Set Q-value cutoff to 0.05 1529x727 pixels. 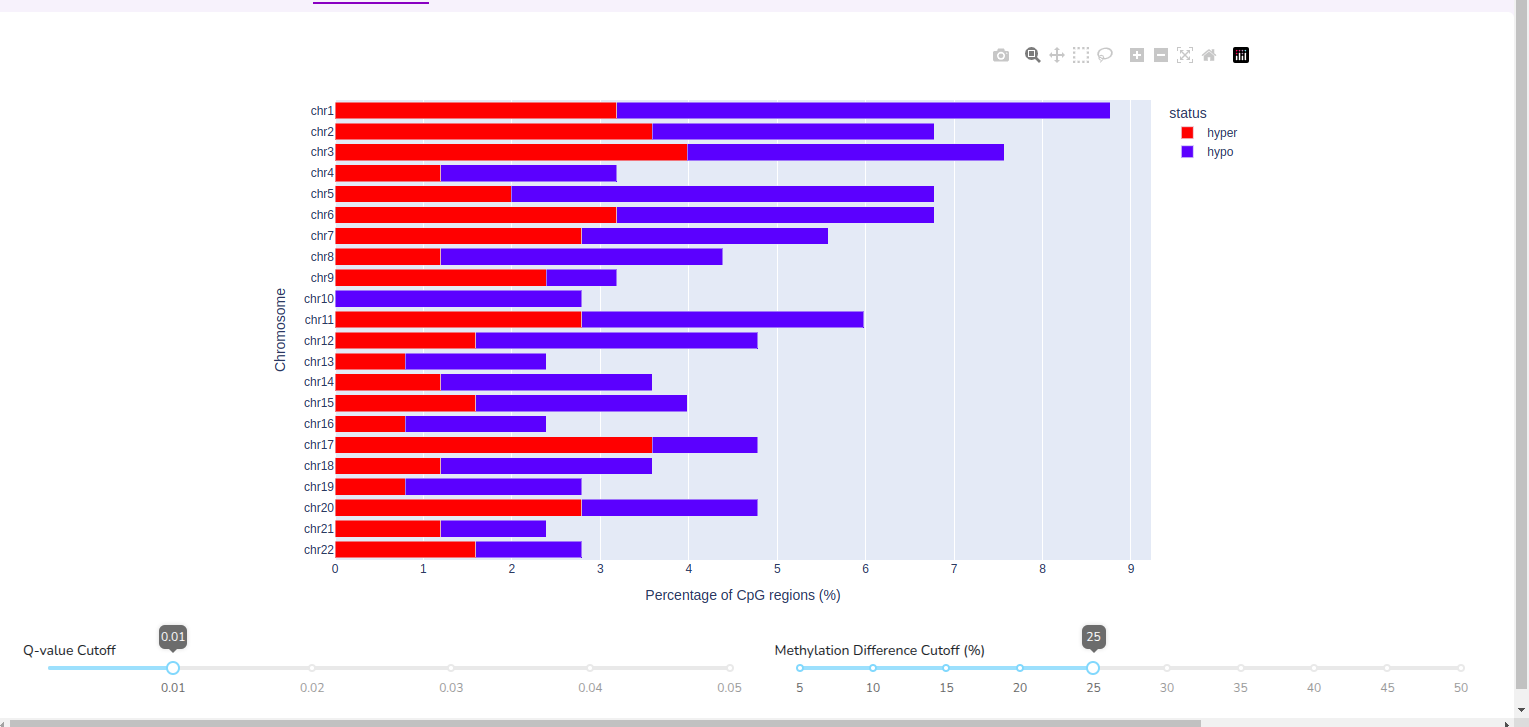[730, 668]
